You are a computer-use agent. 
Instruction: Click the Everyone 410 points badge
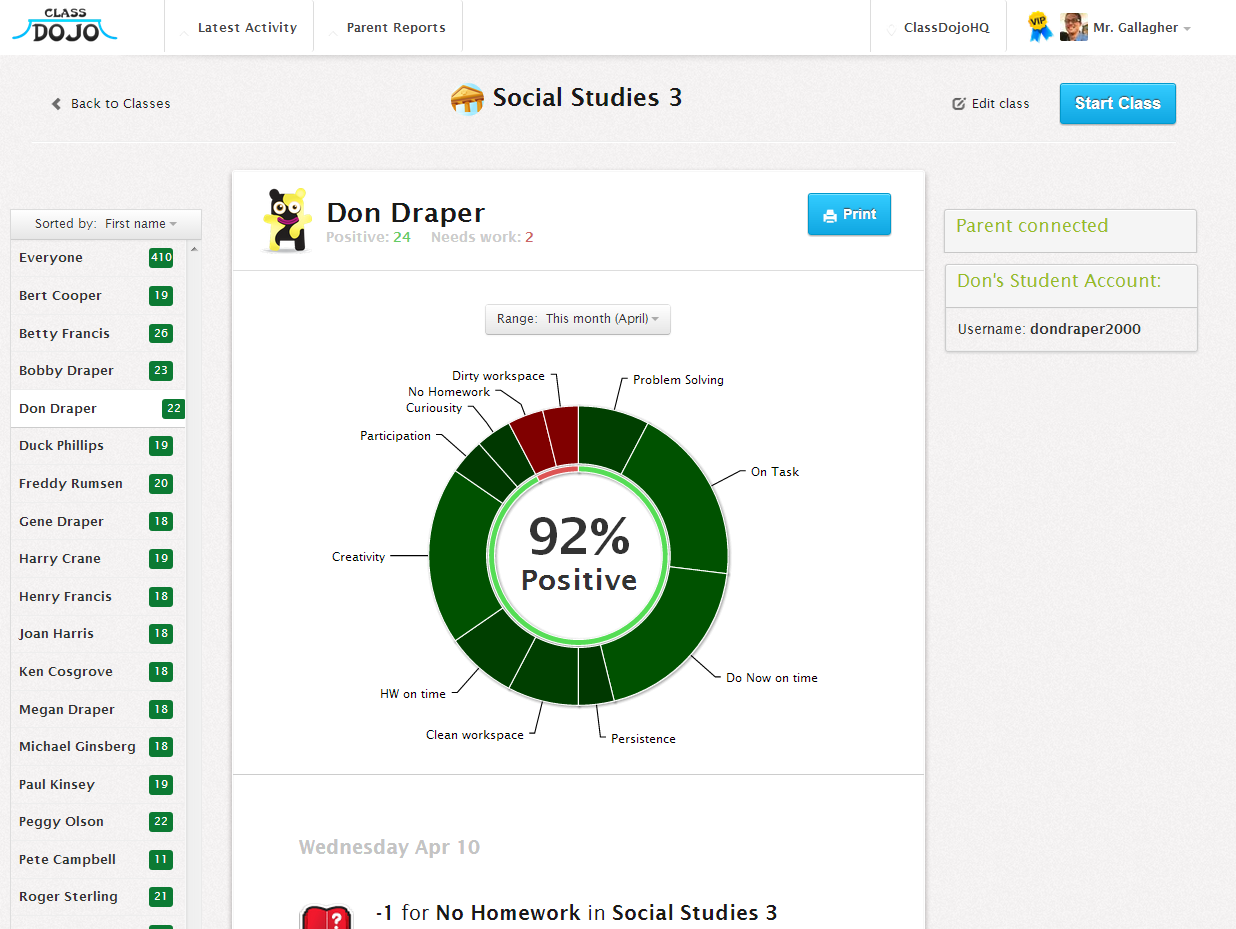pos(161,258)
